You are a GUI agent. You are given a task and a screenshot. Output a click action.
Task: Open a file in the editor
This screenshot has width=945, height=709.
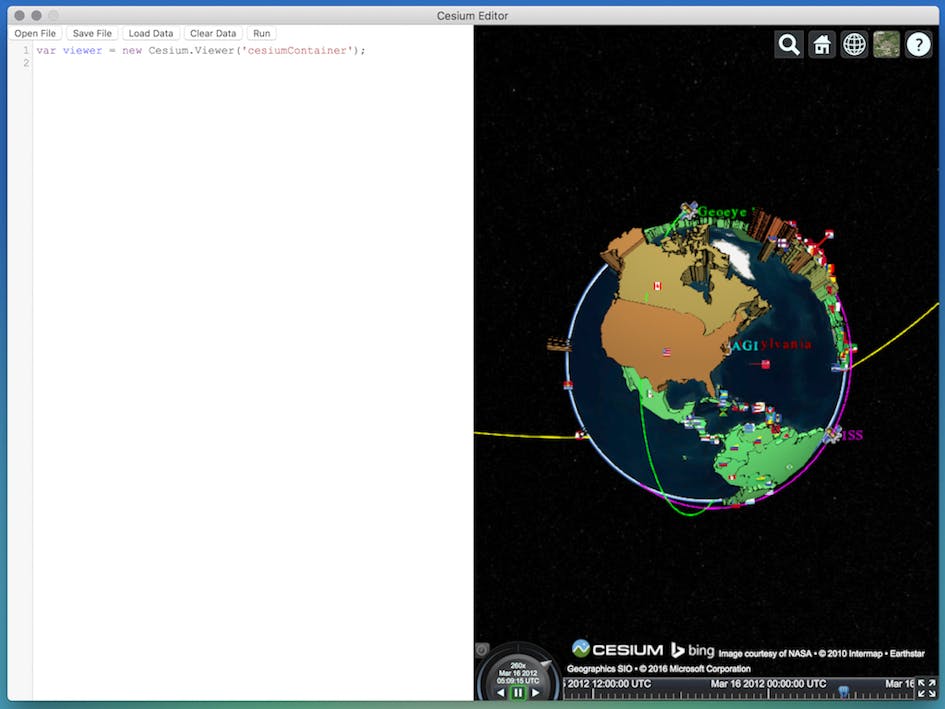(x=34, y=33)
